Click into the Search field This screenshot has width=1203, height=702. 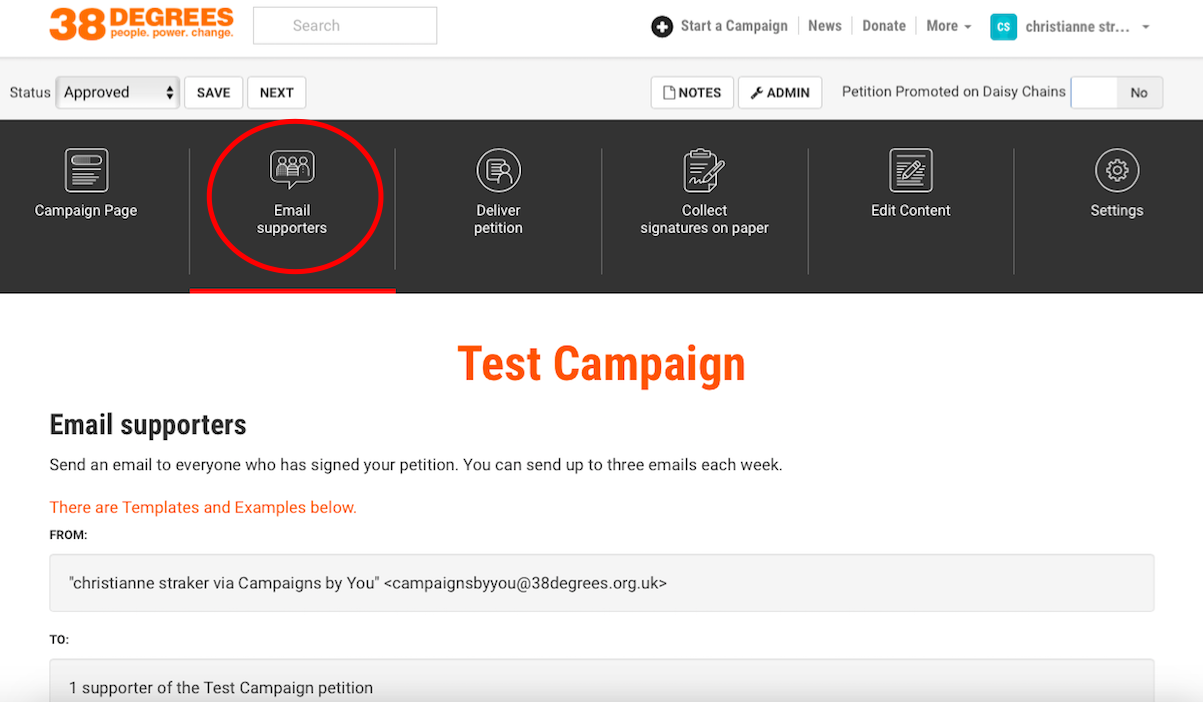(345, 26)
